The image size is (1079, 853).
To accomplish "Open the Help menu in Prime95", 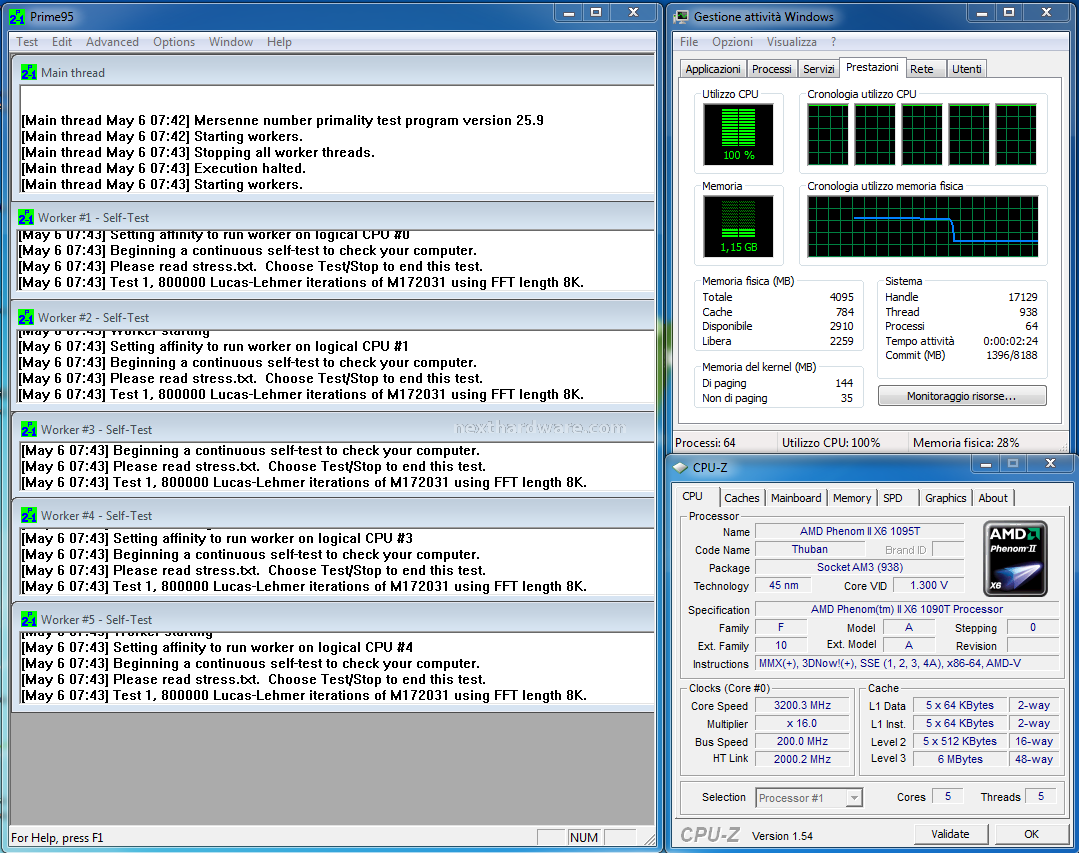I will 279,42.
